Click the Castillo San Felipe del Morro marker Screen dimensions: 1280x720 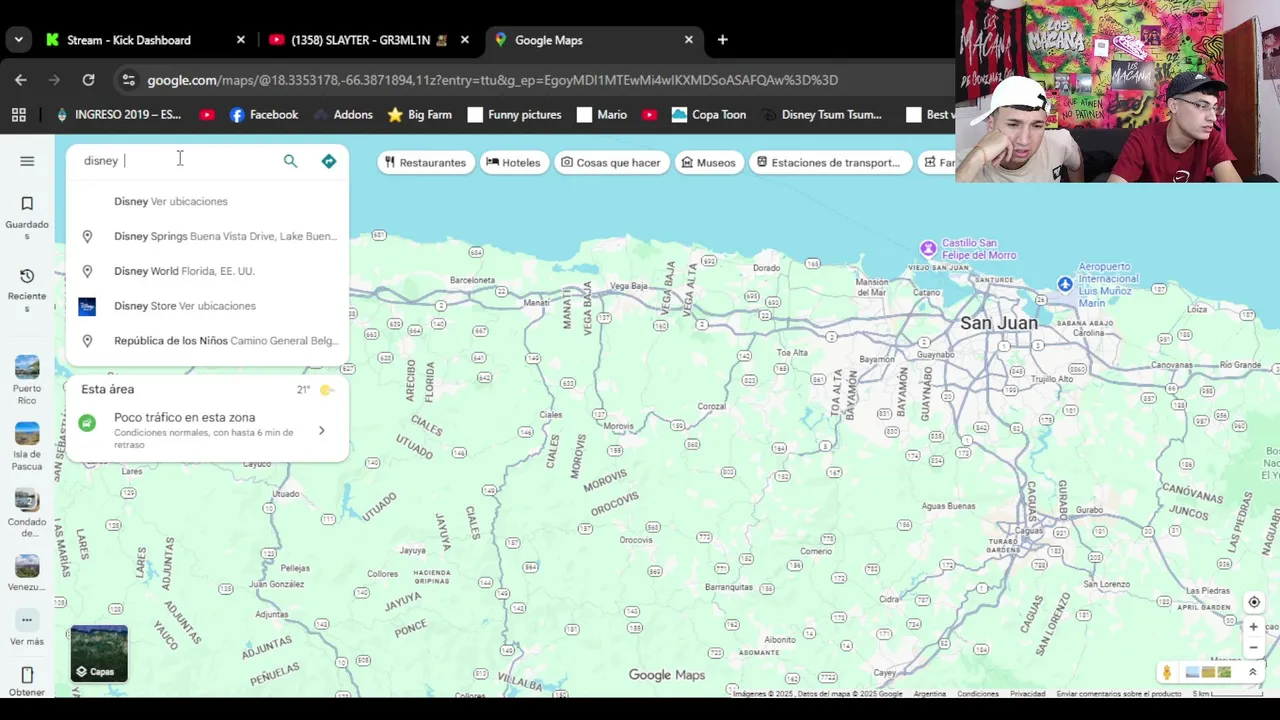[928, 248]
